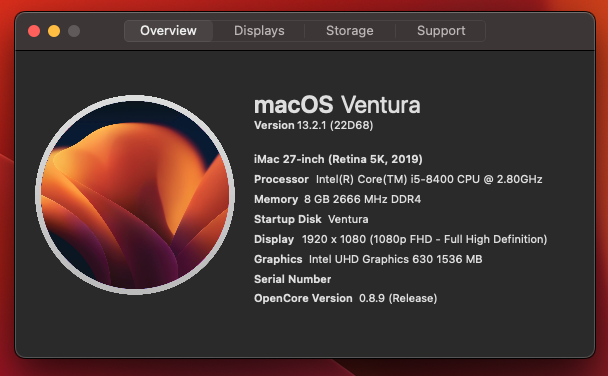Click 8 GB 2666 MHz DDR4 value
The width and height of the screenshot is (608, 376).
point(362,199)
